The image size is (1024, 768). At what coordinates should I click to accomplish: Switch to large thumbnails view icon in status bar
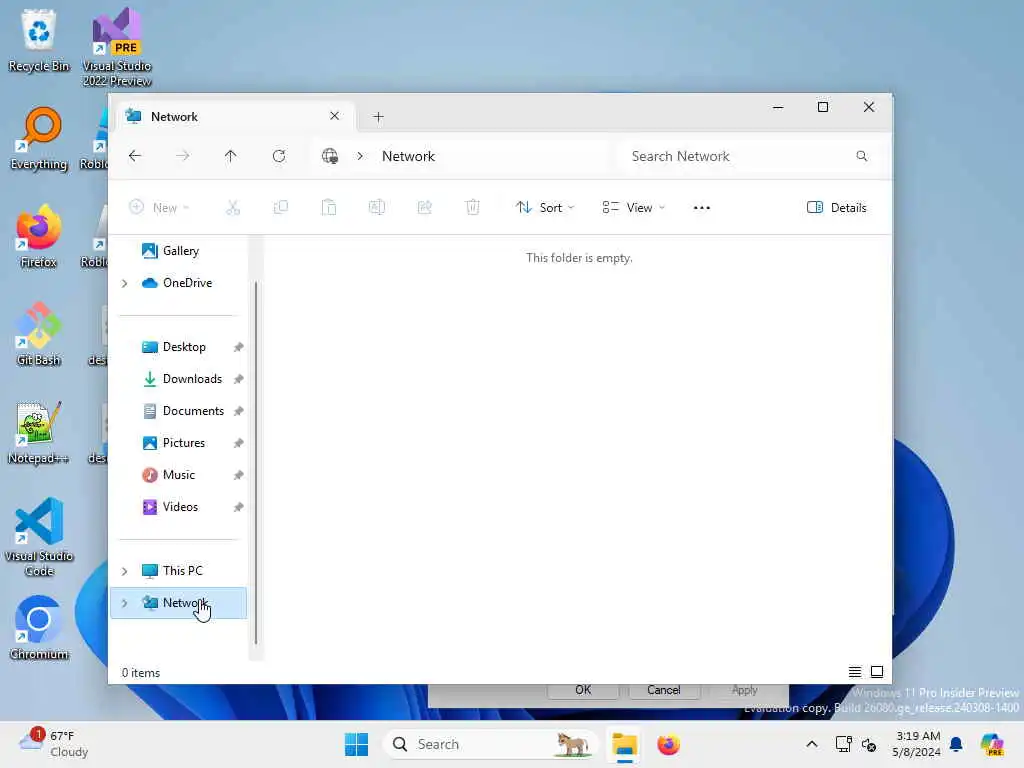click(x=877, y=672)
